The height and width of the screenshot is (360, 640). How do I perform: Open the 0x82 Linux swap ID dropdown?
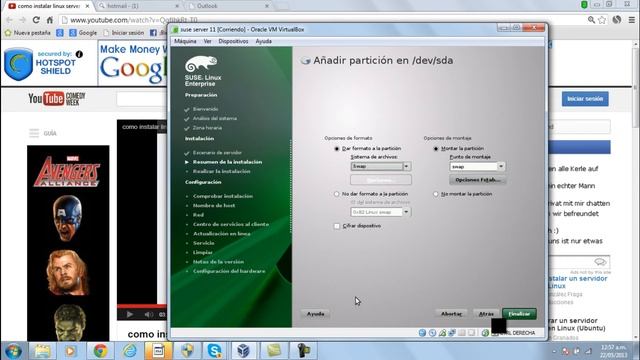coord(380,212)
